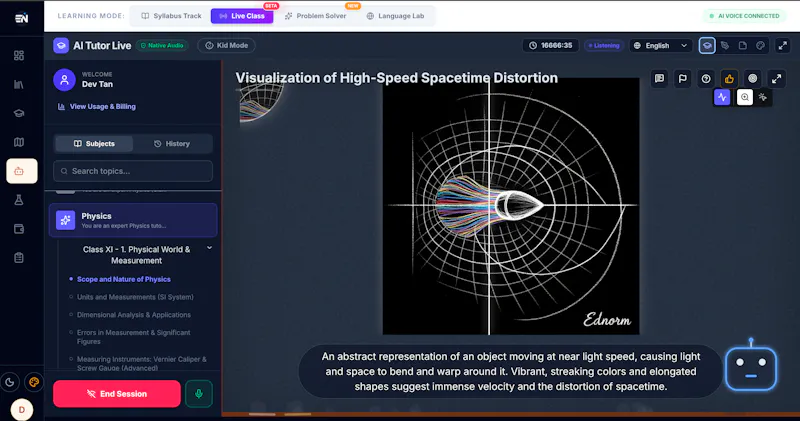Select the Subjects tab

(94, 144)
